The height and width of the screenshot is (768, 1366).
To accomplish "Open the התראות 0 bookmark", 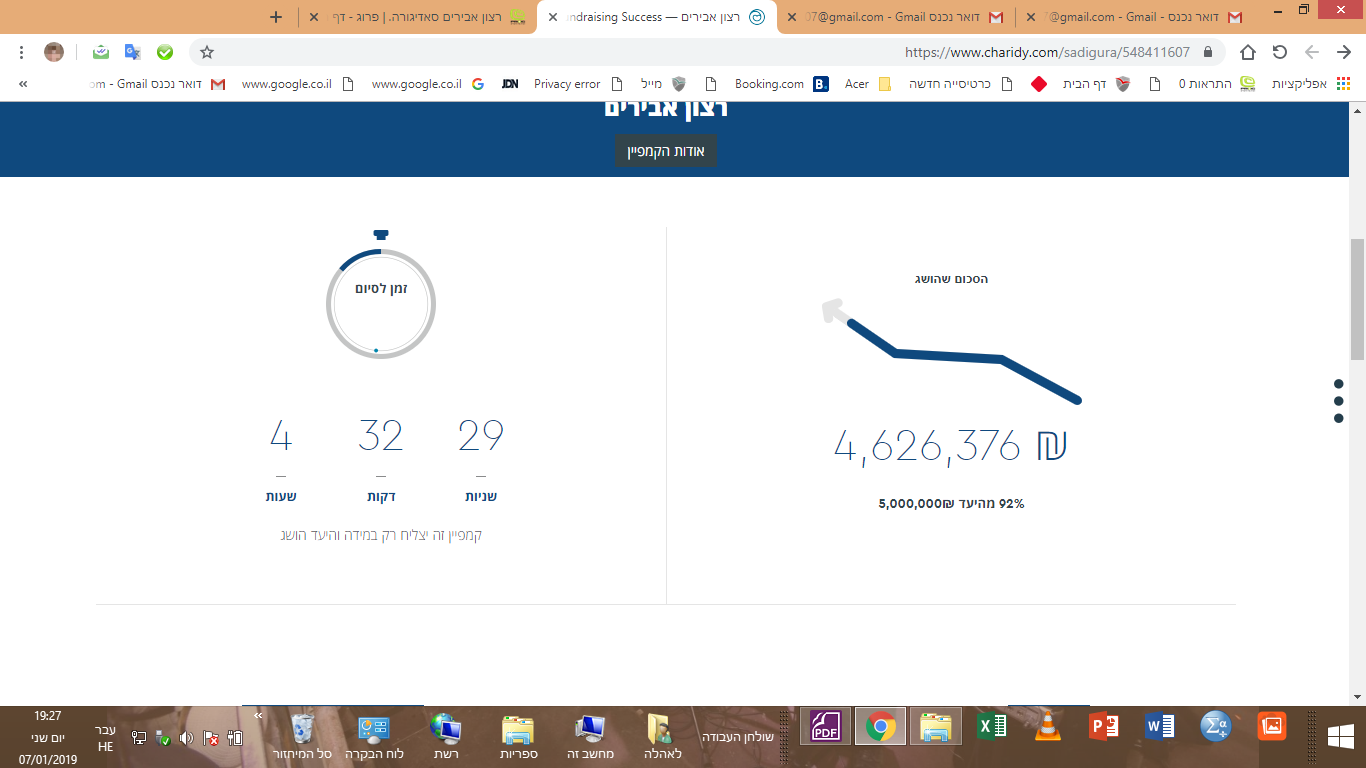I will pyautogui.click(x=1217, y=84).
